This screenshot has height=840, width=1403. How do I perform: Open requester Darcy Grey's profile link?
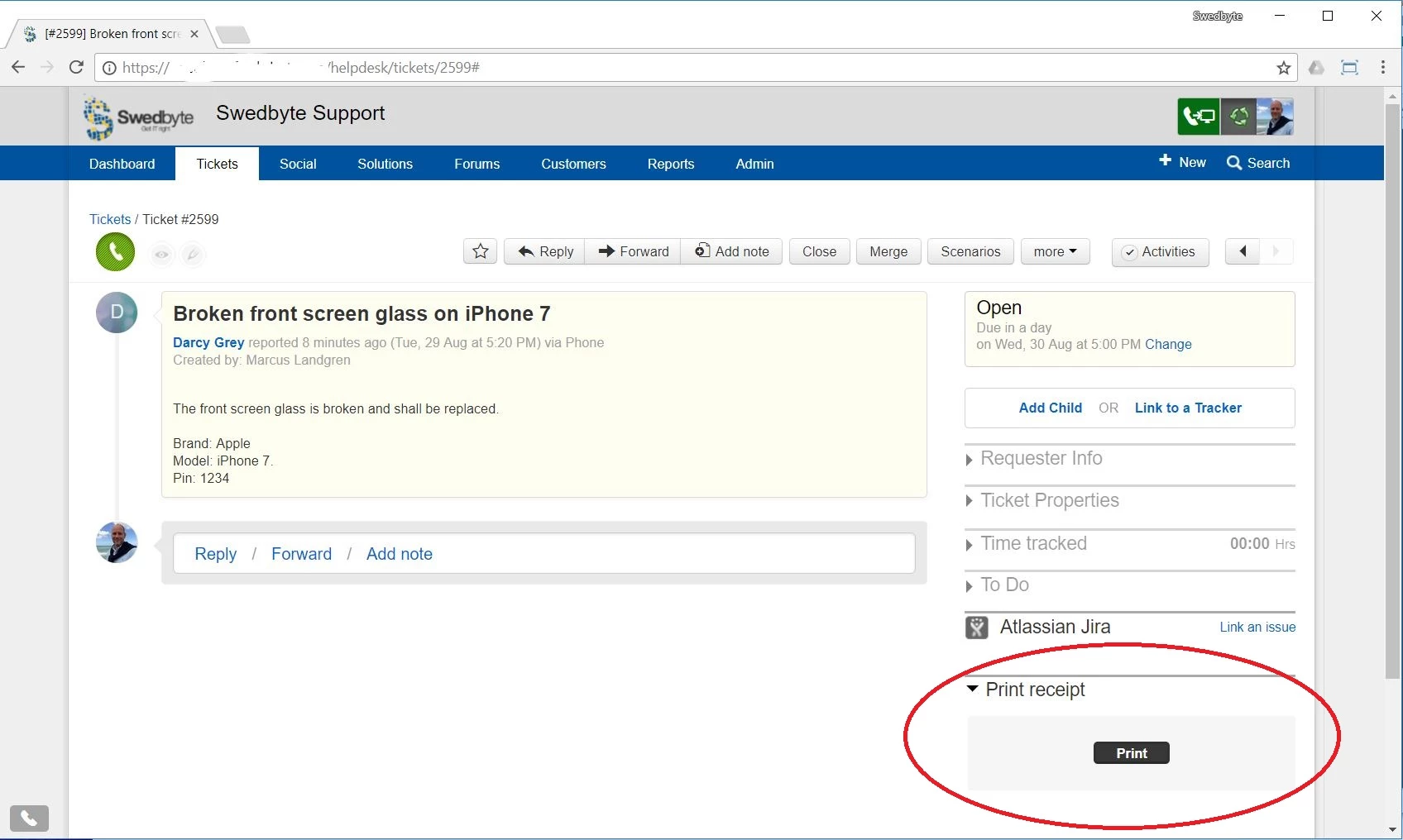click(x=208, y=342)
